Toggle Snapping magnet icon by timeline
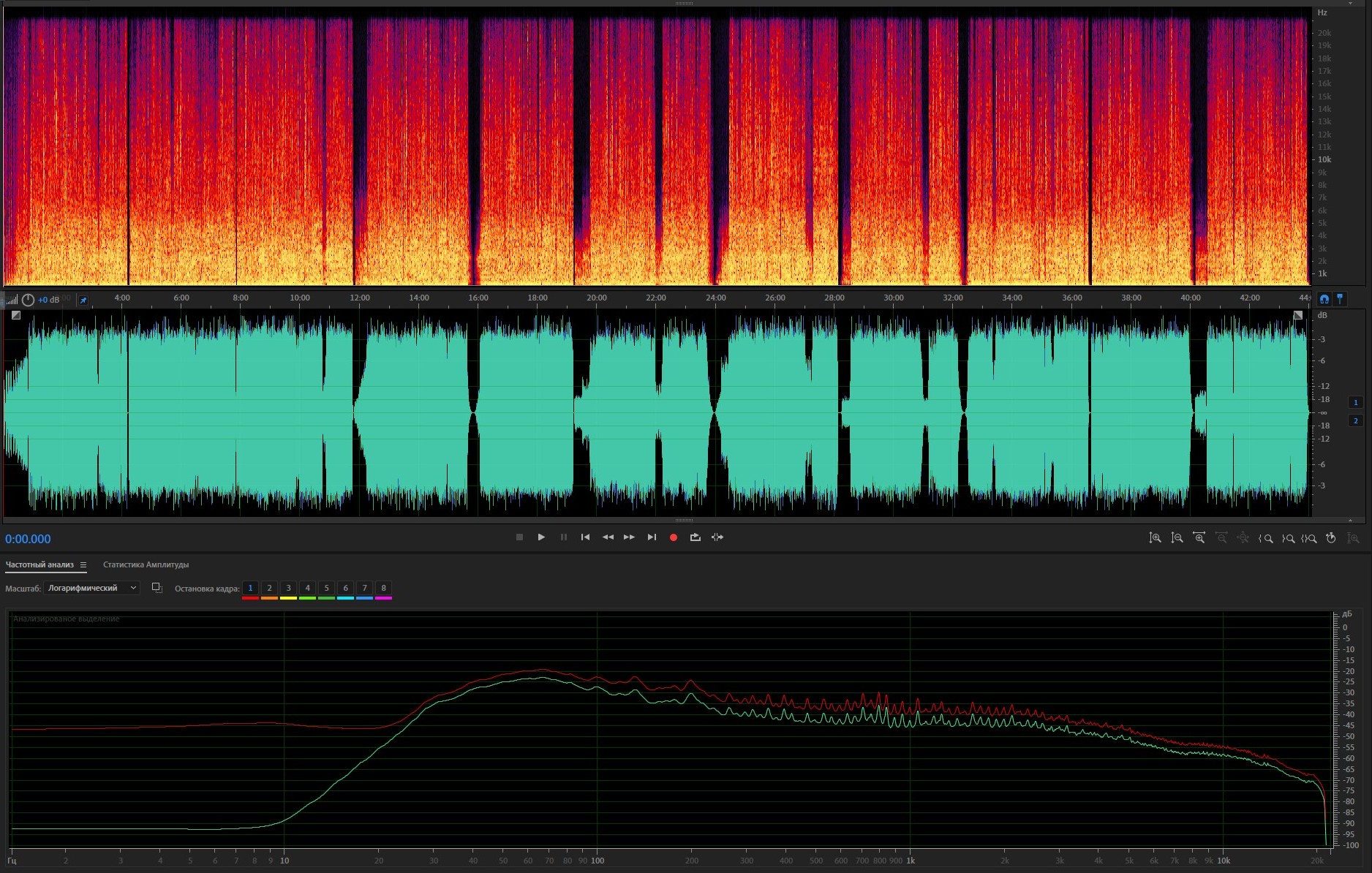Image resolution: width=1372 pixels, height=873 pixels. click(1324, 299)
